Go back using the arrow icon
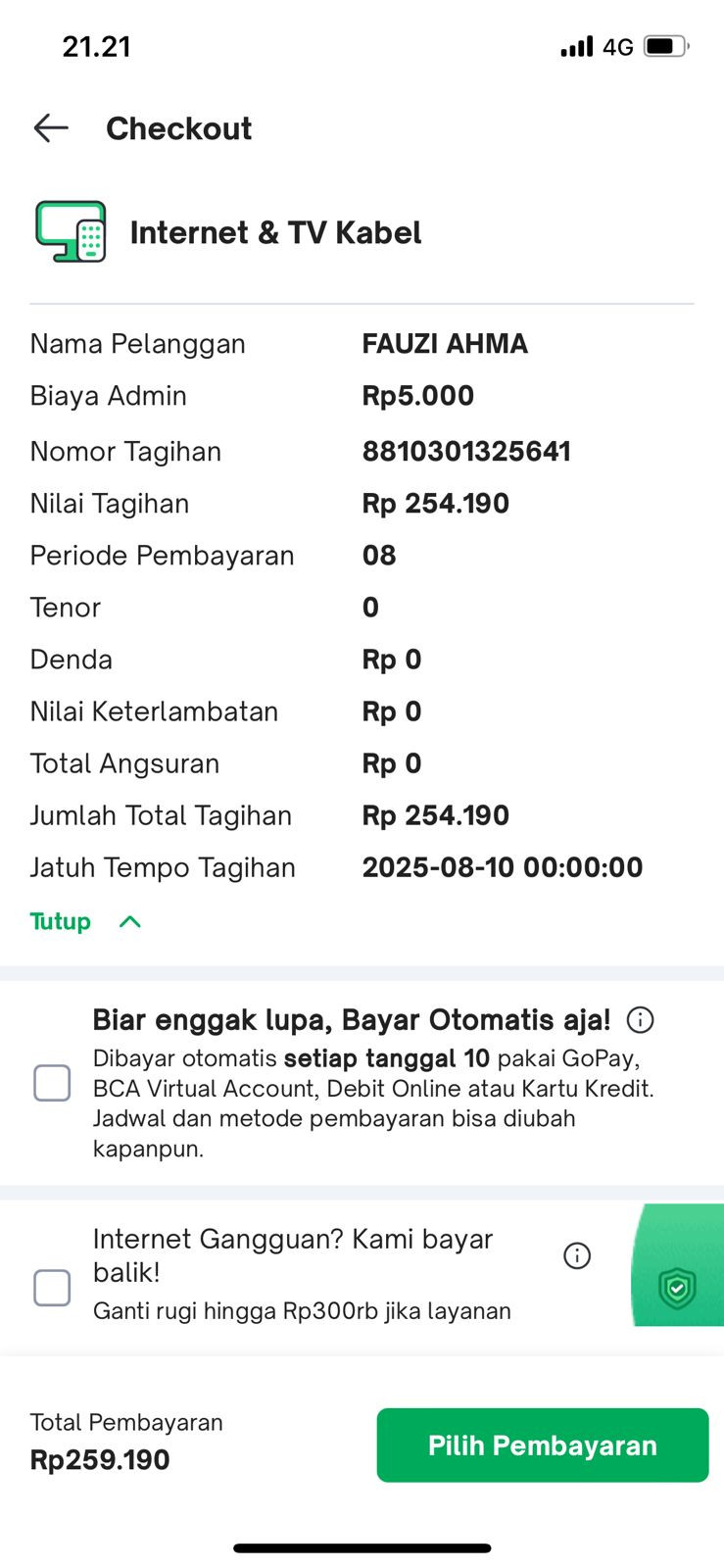The width and height of the screenshot is (724, 1568). (x=51, y=127)
